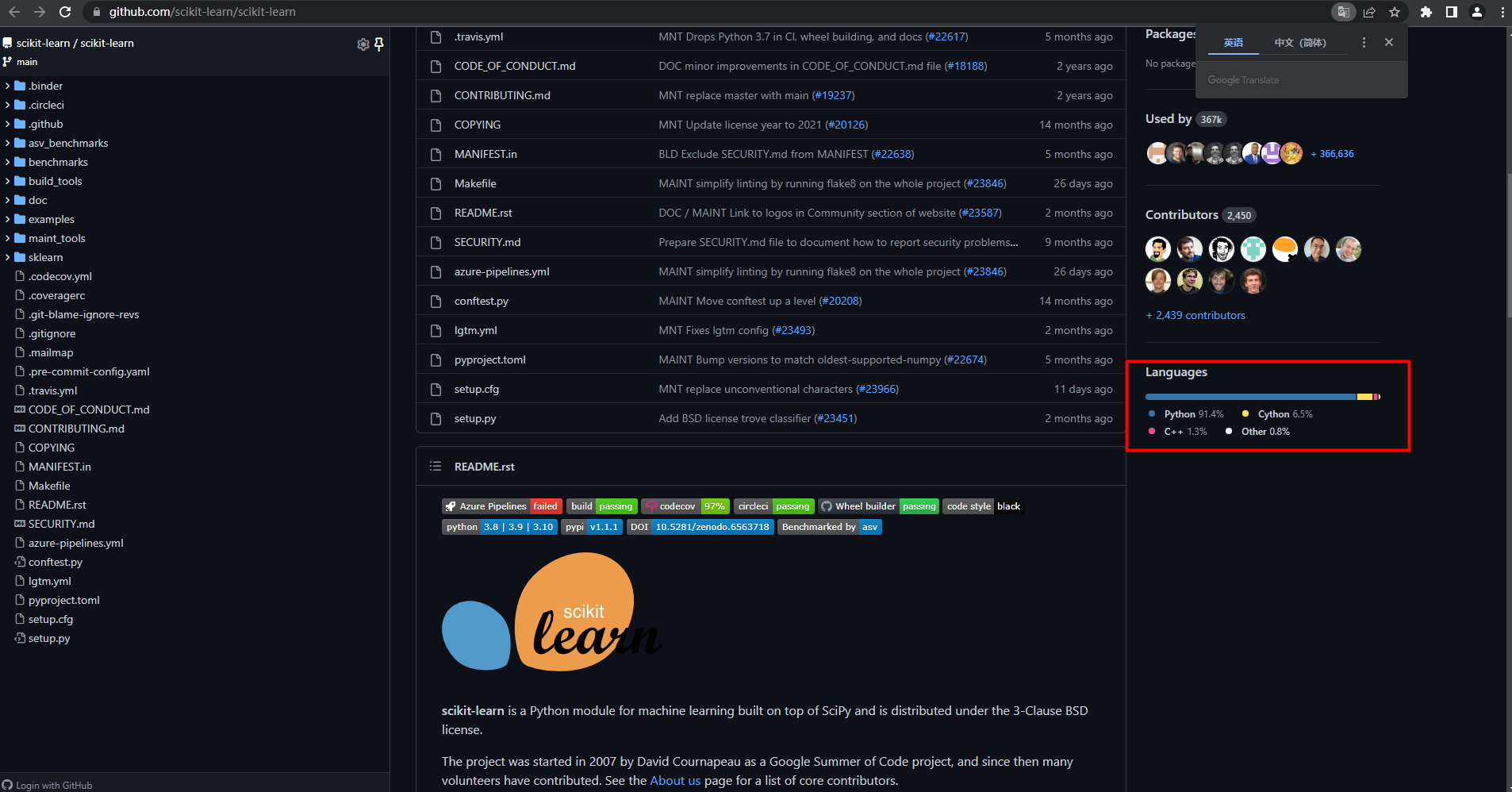Click the Cython 6.5% language entry
This screenshot has width=1512, height=792.
click(1277, 414)
